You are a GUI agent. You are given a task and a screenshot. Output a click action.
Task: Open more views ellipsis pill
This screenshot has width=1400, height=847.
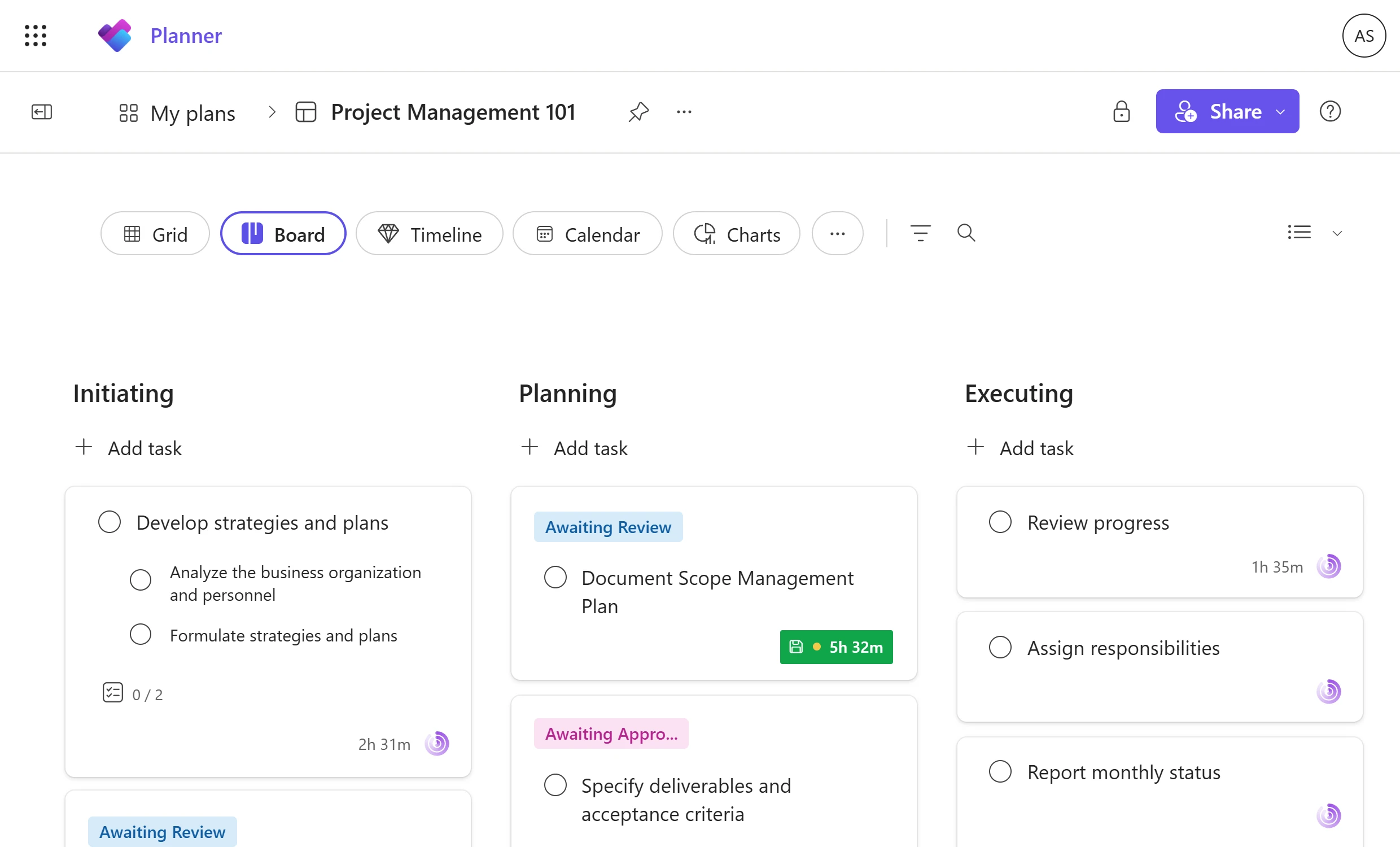pos(838,234)
